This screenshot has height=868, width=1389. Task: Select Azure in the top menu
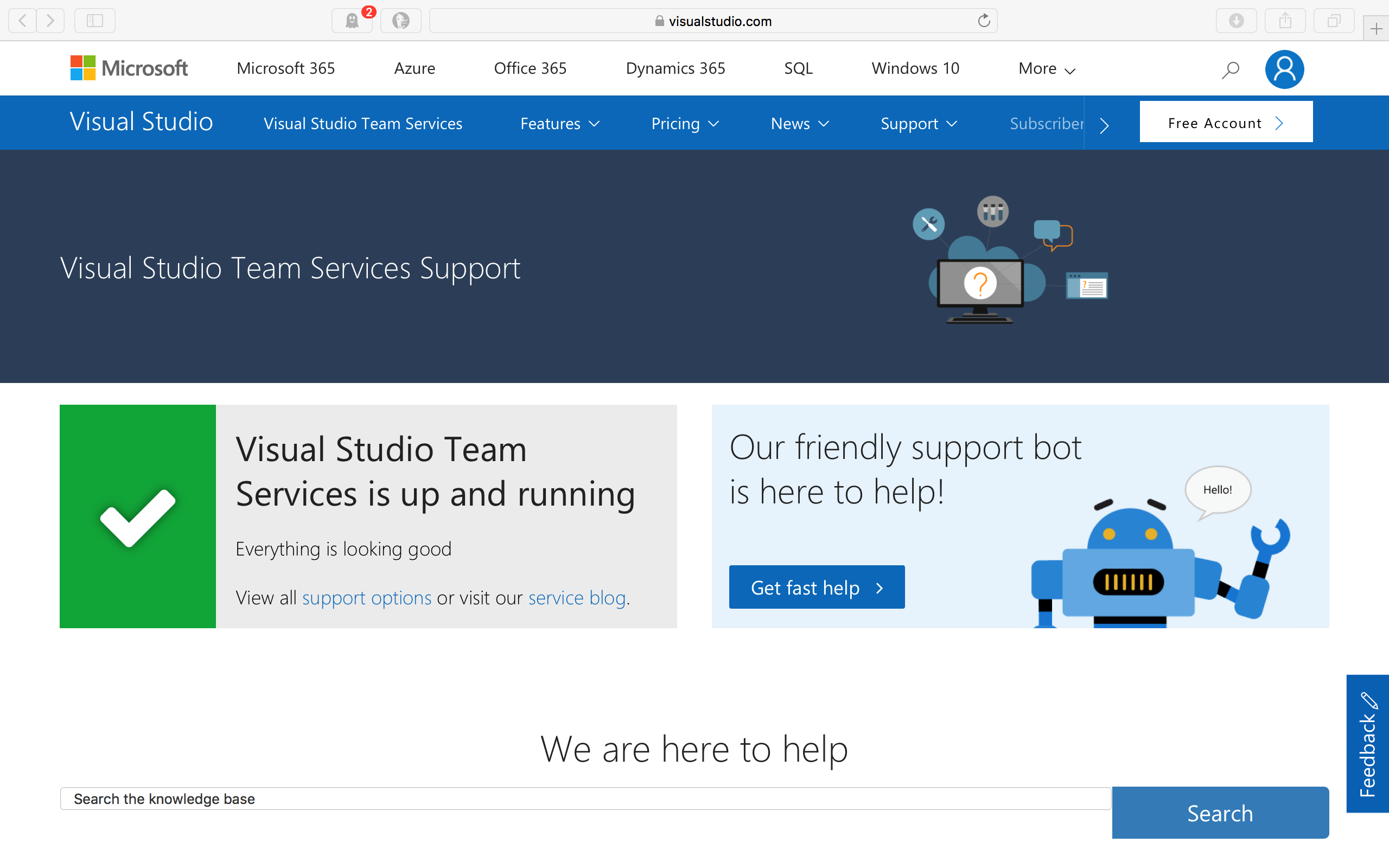pyautogui.click(x=415, y=68)
